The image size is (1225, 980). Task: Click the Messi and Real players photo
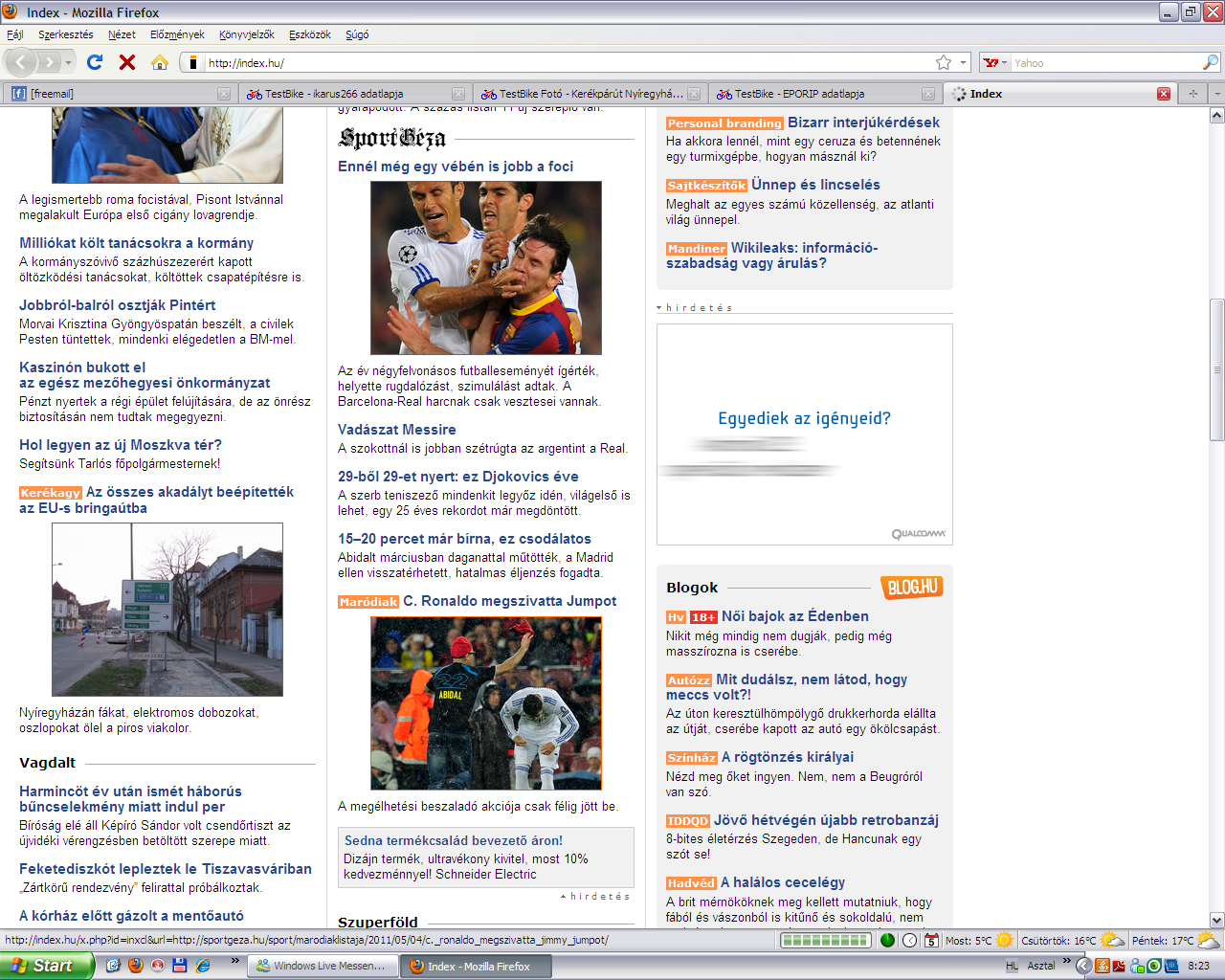[486, 268]
